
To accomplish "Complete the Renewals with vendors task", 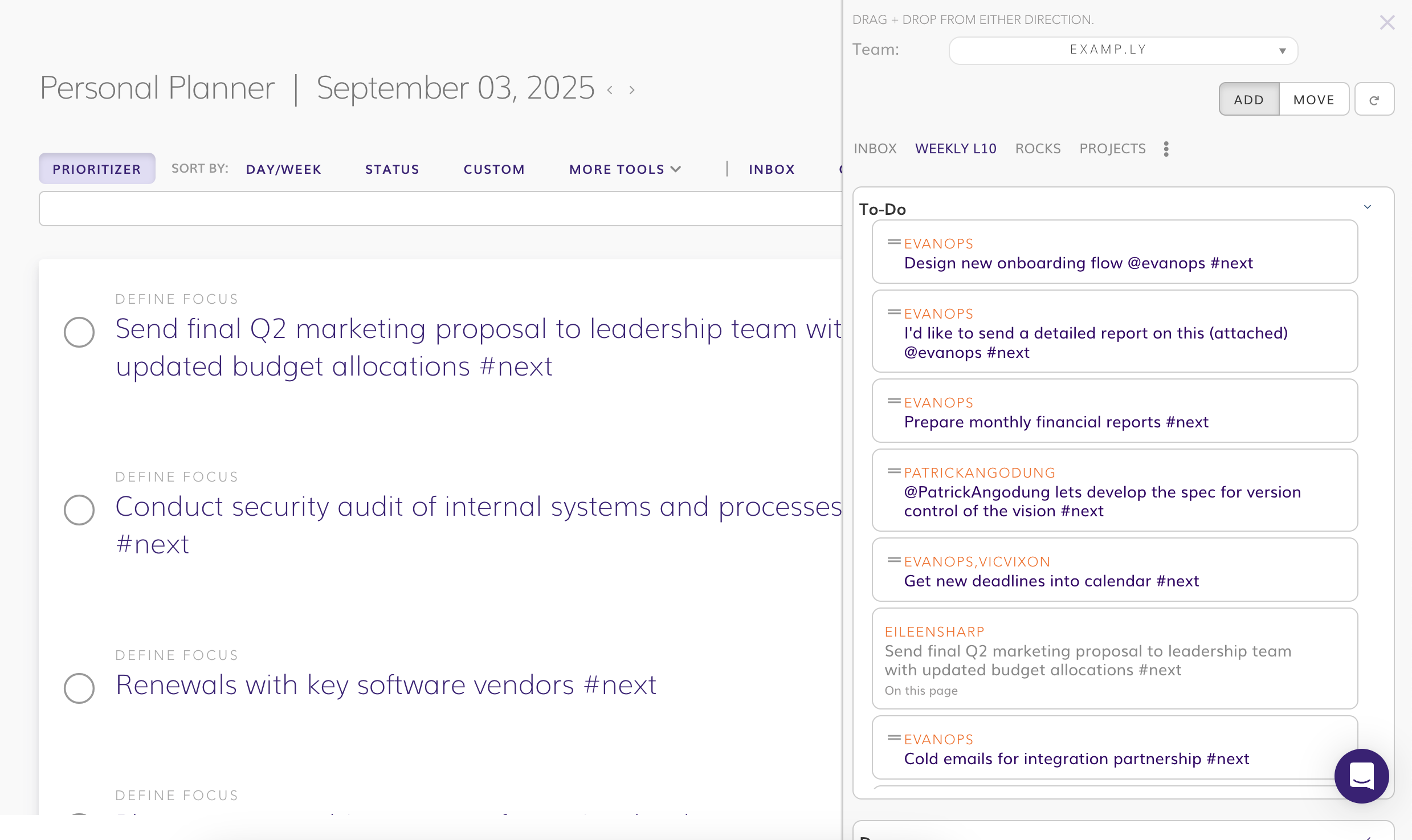I will pyautogui.click(x=79, y=688).
